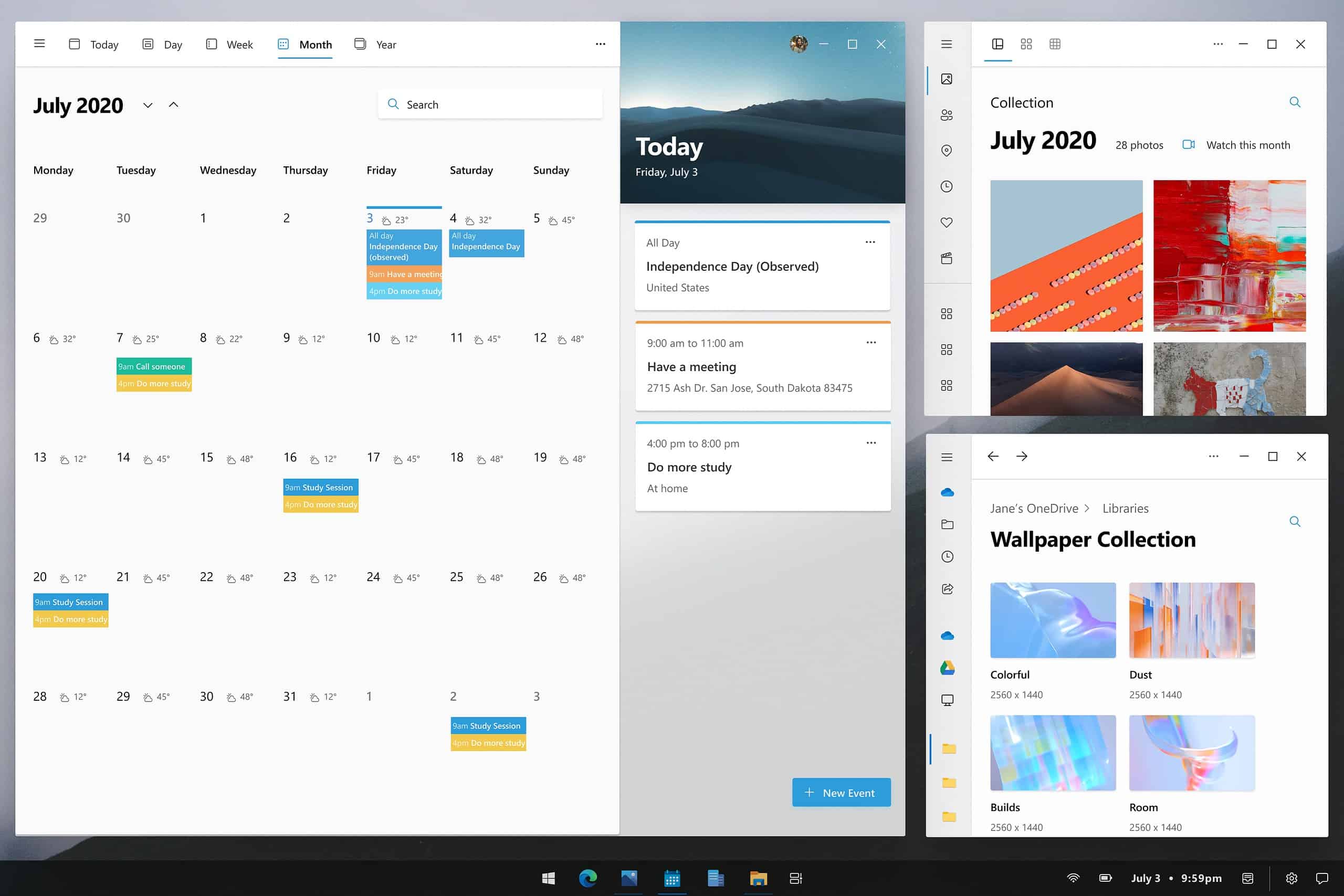
Task: Open the Calendar app in the taskbar
Action: coord(672,878)
